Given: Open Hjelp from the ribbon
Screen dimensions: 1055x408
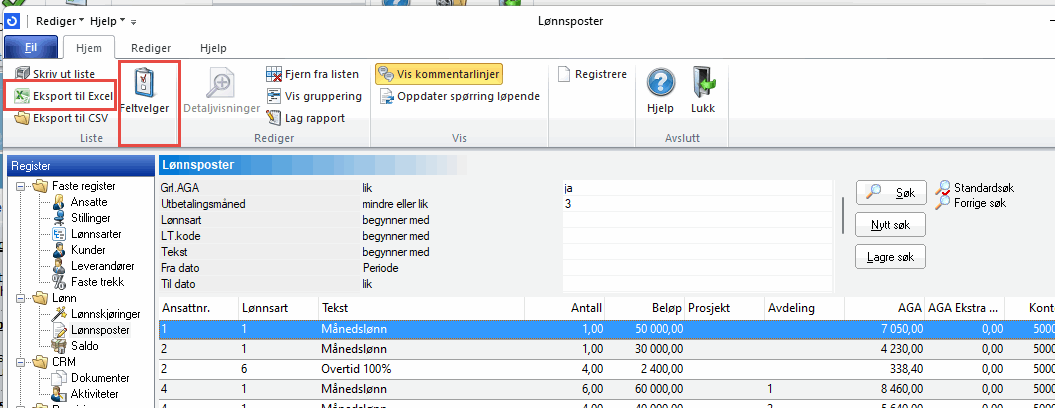Looking at the screenshot, I should point(659,90).
